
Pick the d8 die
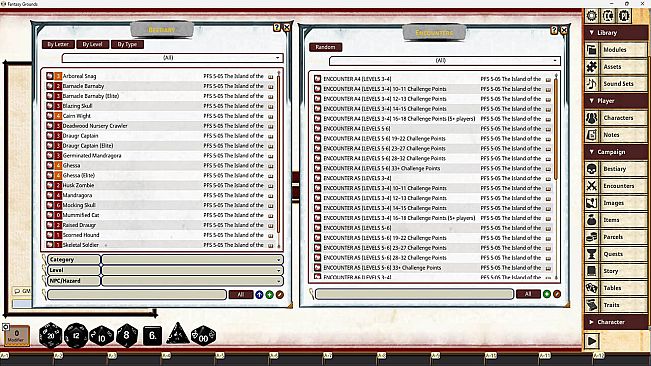coord(127,335)
